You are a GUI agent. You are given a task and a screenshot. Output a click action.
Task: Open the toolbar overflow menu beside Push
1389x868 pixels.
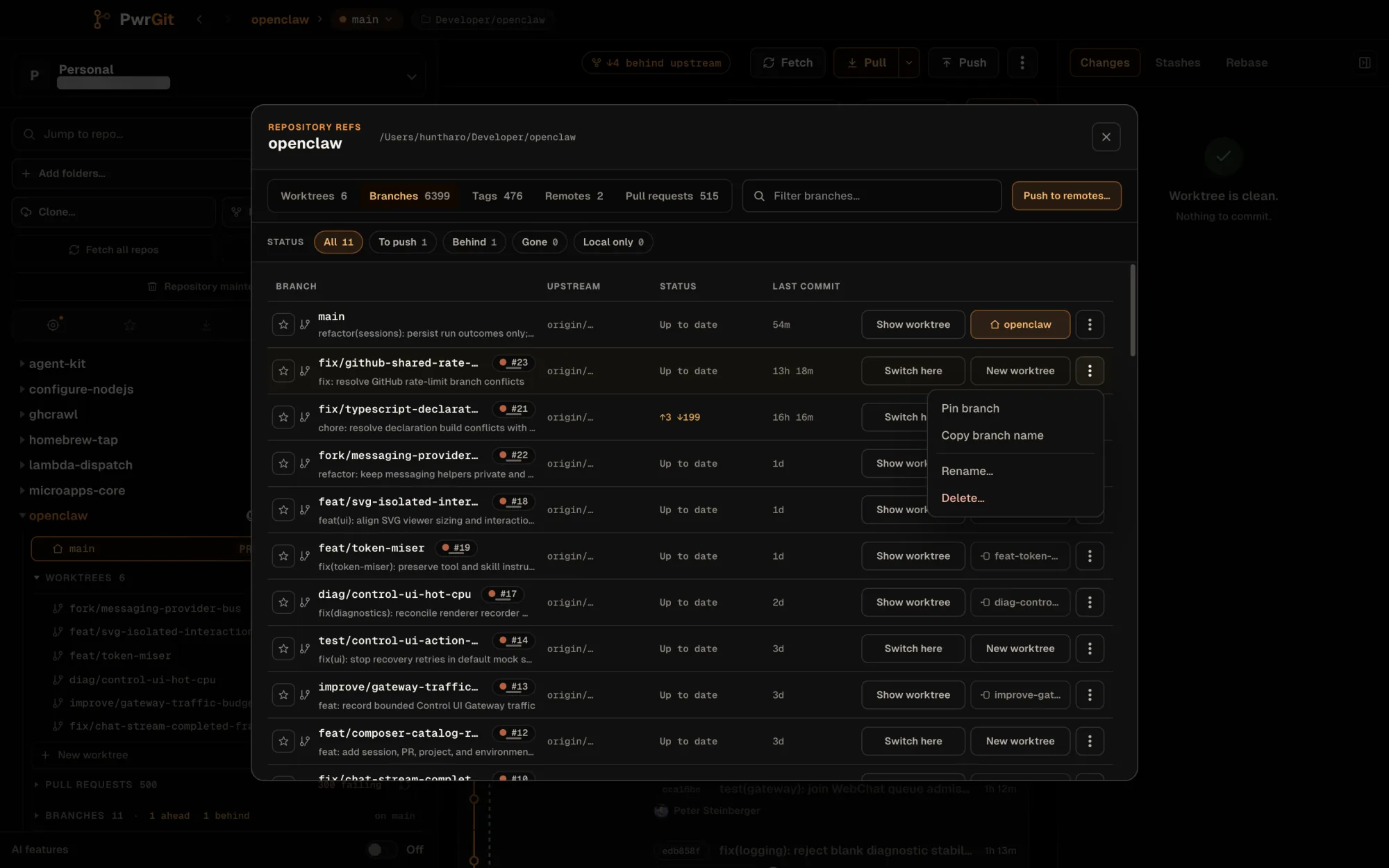(1022, 62)
